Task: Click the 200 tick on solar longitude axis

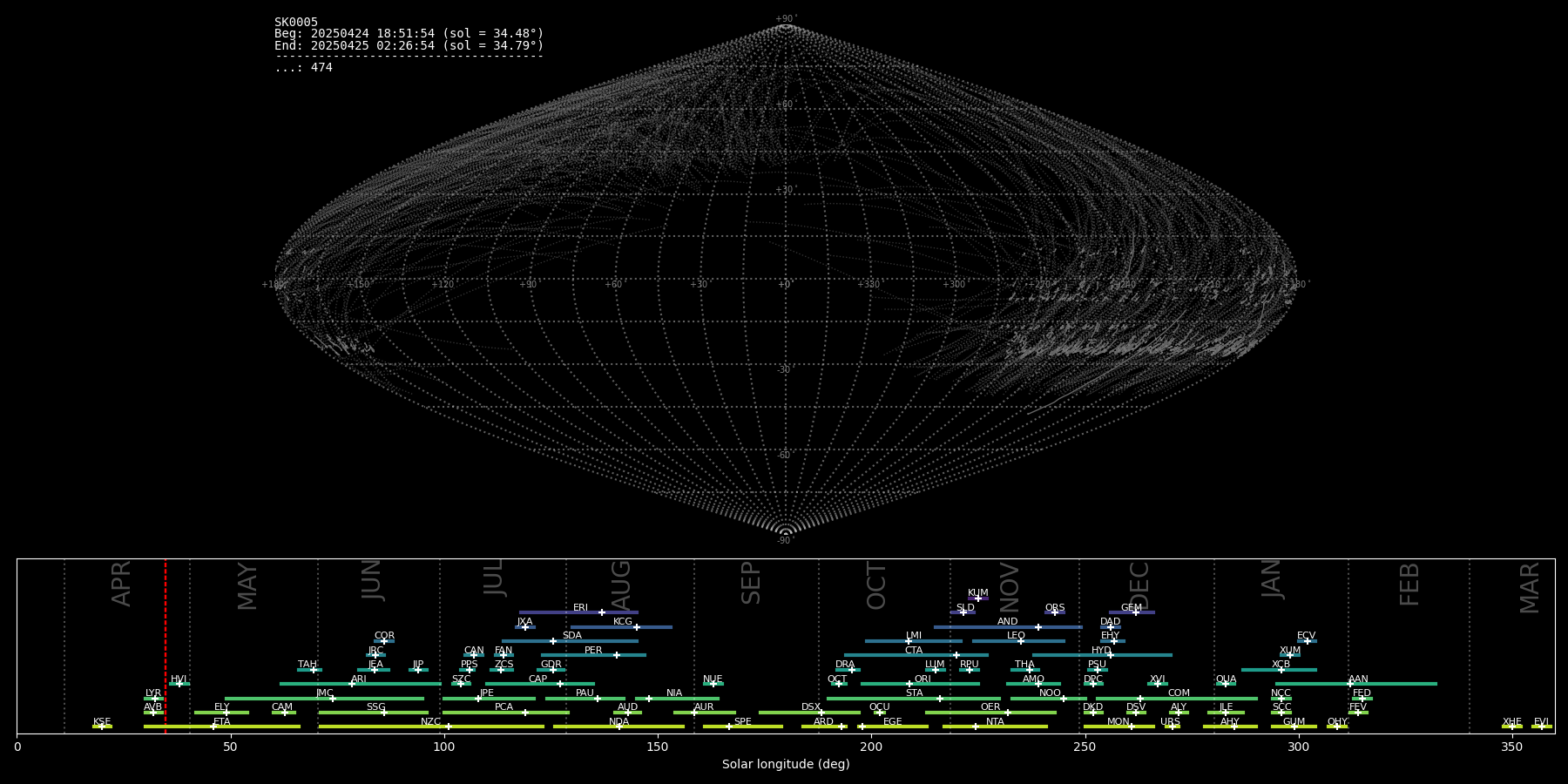Action: tap(871, 747)
